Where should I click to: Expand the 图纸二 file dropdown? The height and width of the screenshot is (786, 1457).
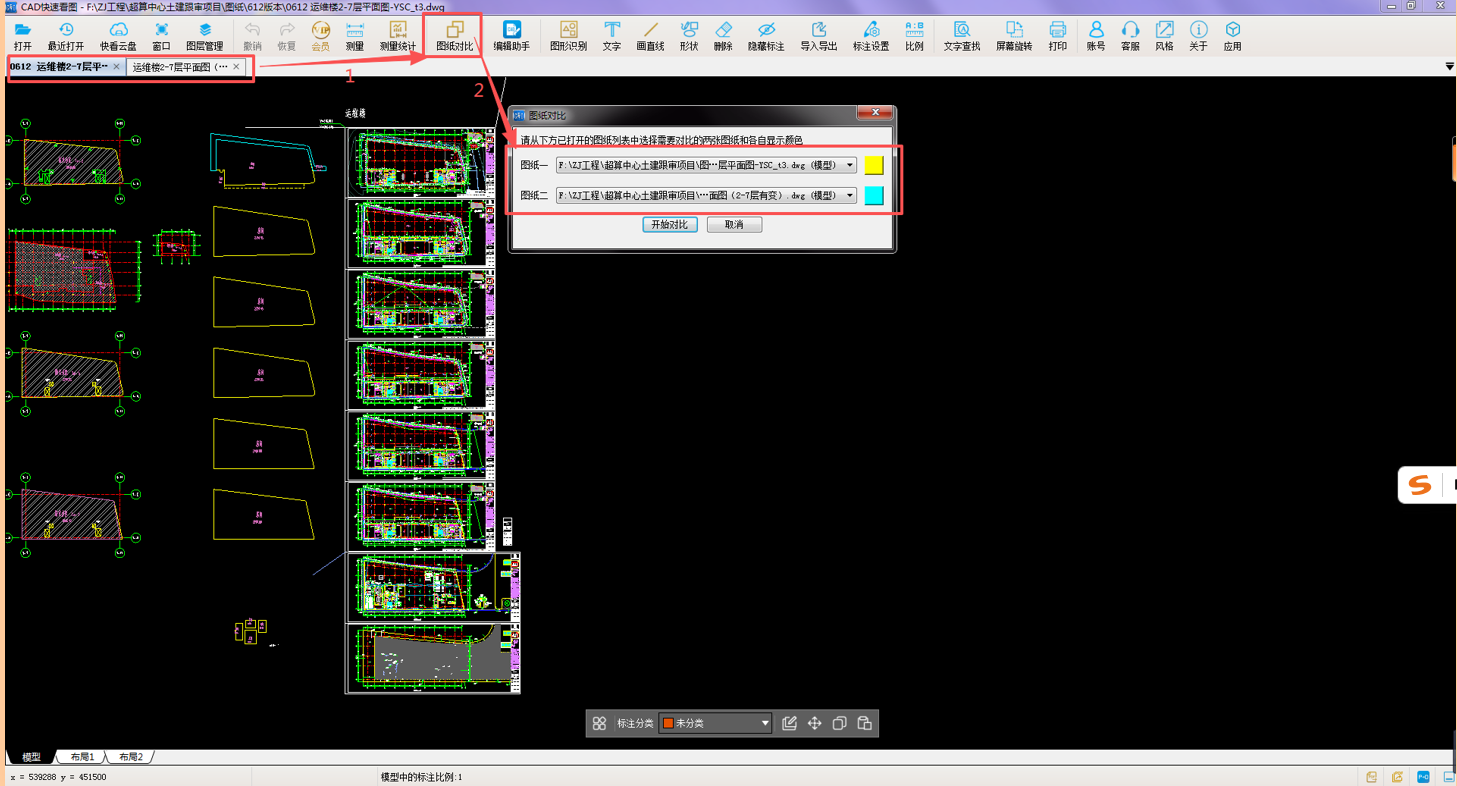(x=850, y=196)
